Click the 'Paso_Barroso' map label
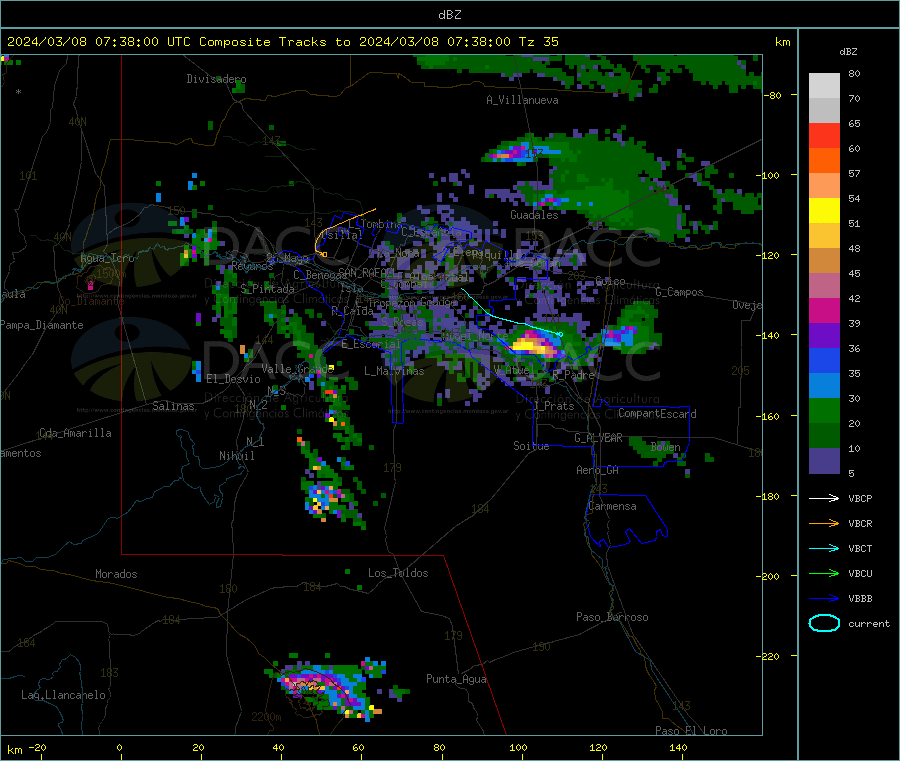900x761 pixels. point(612,617)
